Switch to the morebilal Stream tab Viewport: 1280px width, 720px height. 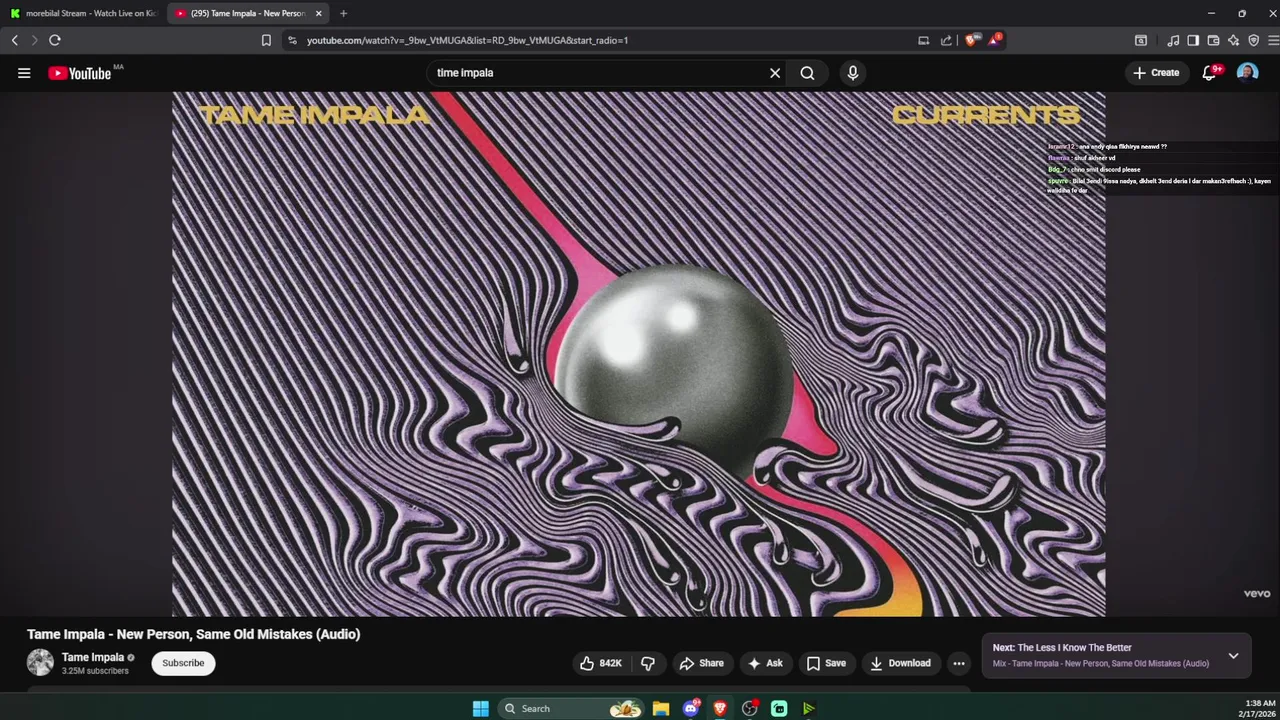[82, 13]
